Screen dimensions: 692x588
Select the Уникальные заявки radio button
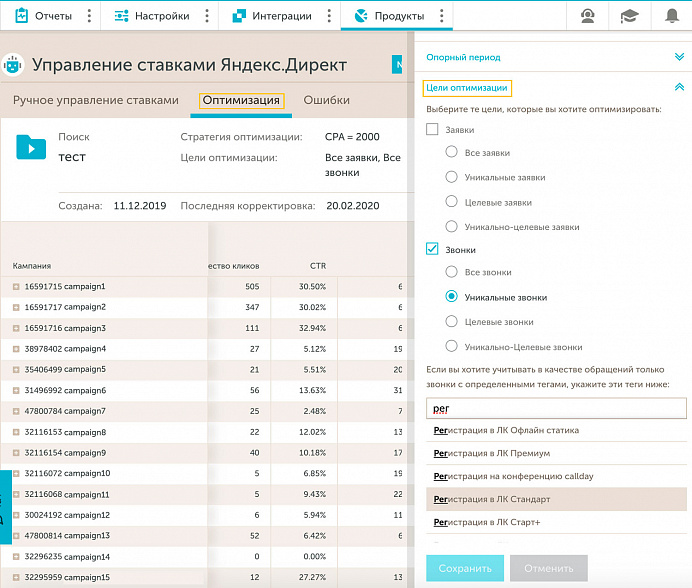(451, 177)
